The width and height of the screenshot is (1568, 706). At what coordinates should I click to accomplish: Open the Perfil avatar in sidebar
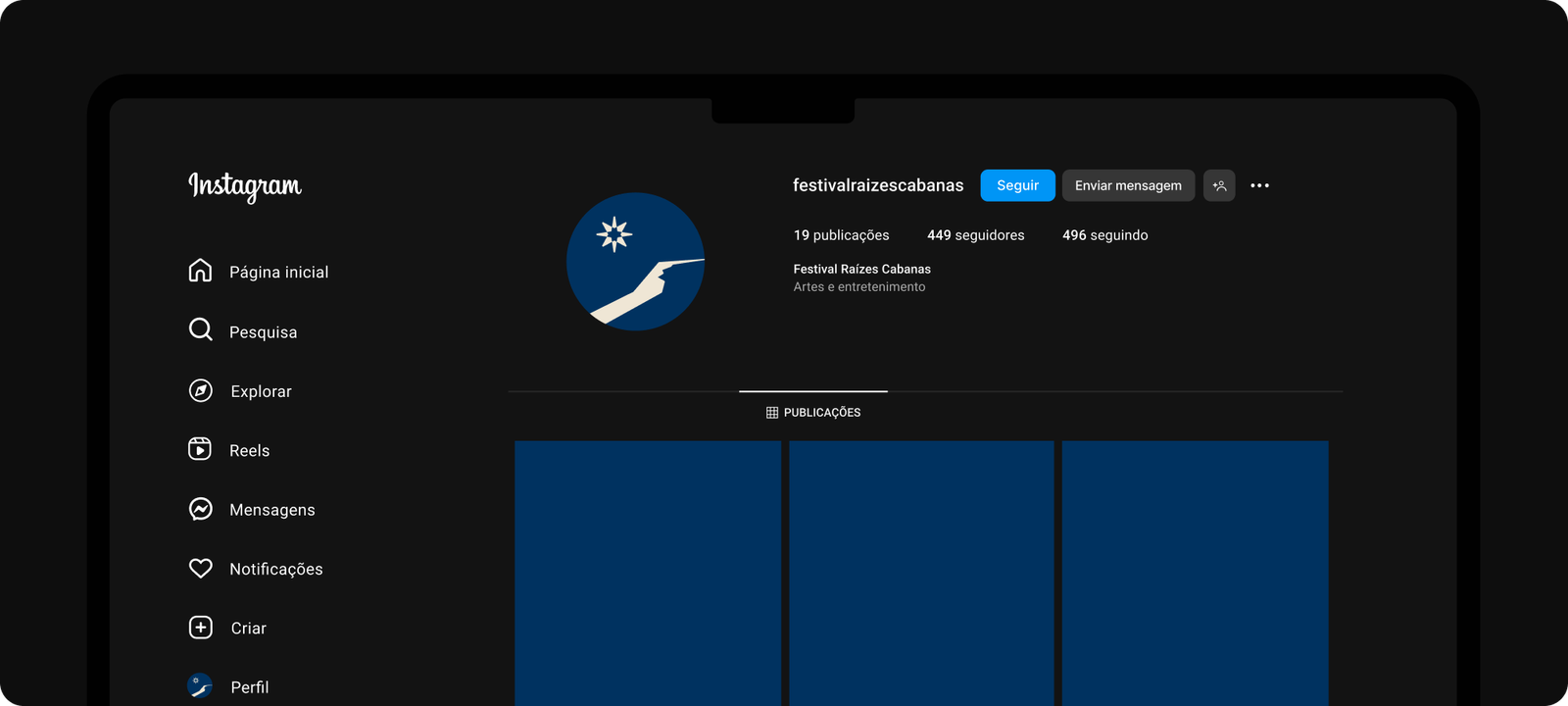[x=200, y=685]
